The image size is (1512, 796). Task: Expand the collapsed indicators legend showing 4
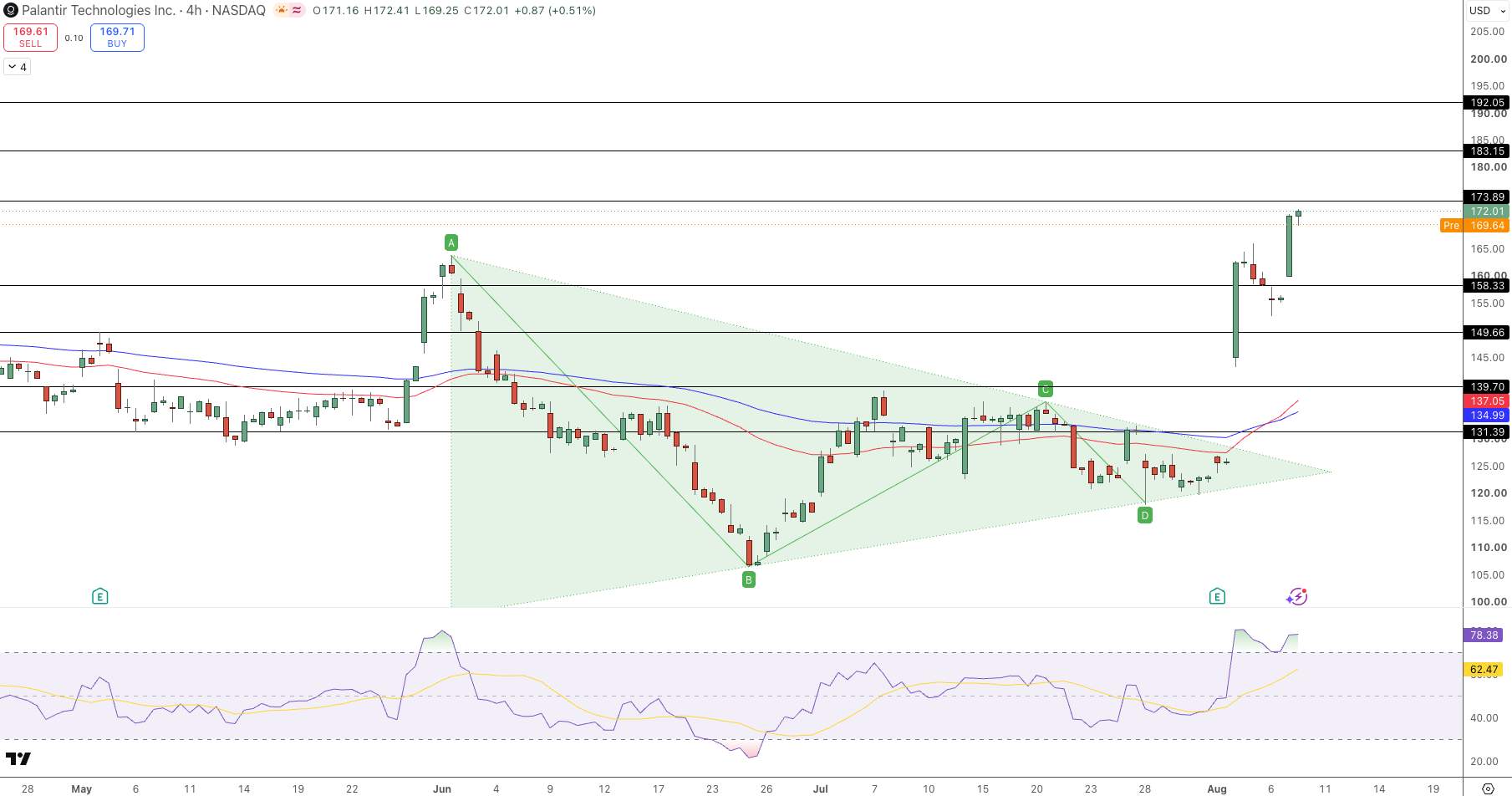pyautogui.click(x=18, y=67)
